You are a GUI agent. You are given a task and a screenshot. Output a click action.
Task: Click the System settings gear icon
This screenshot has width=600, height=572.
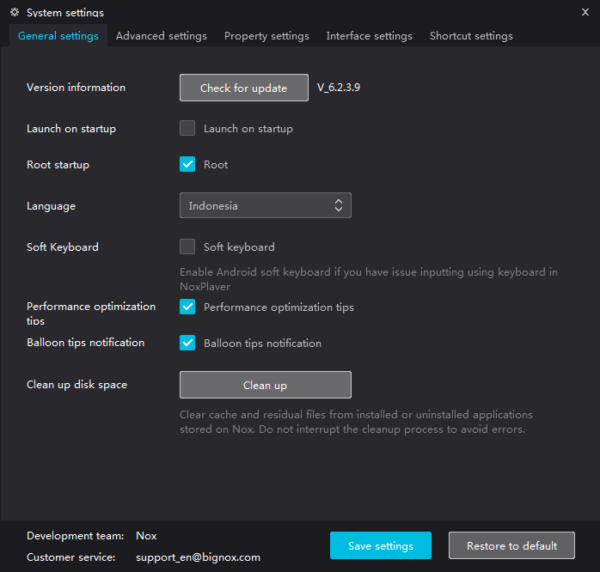[14, 12]
